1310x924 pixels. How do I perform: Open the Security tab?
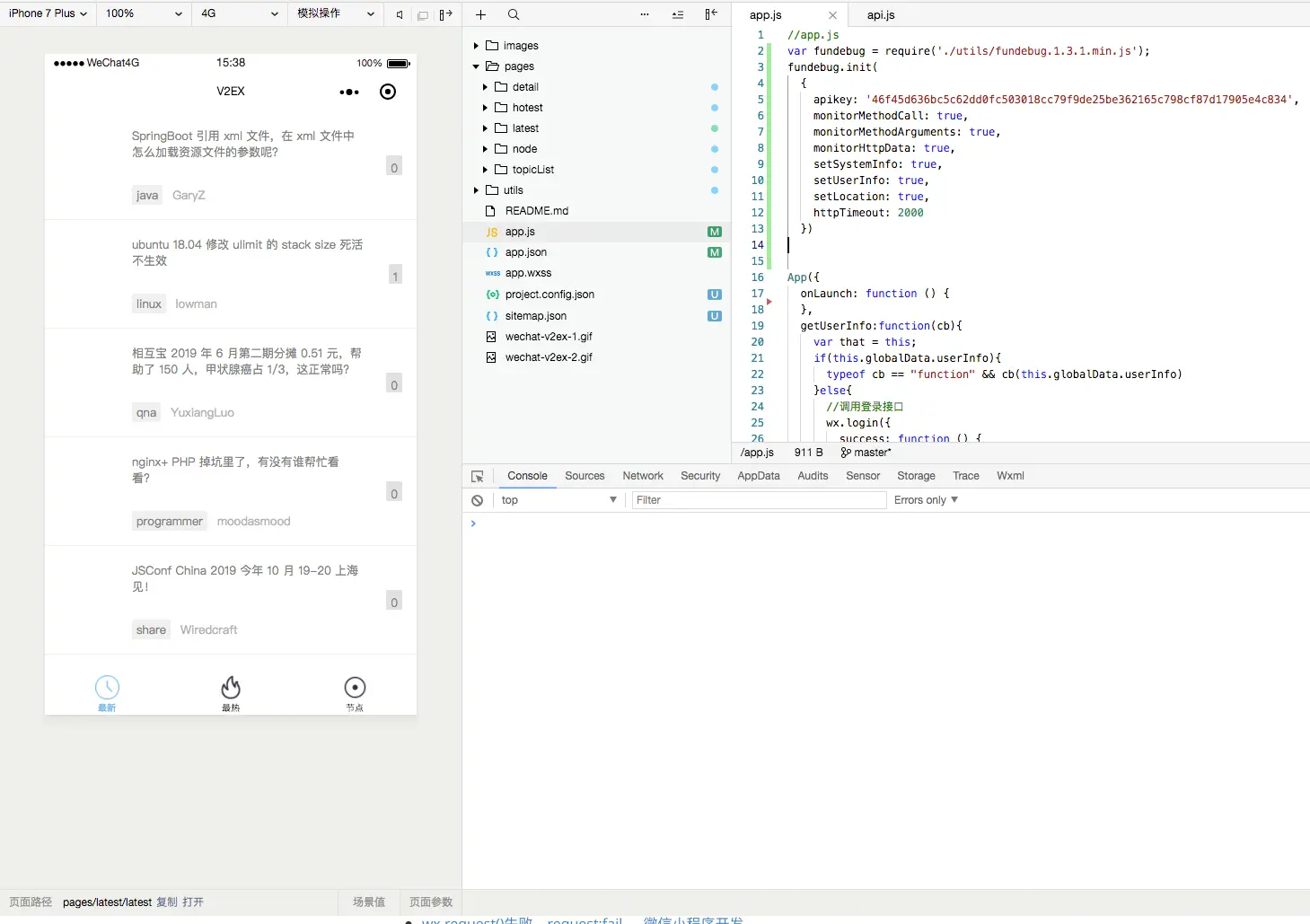tap(700, 476)
